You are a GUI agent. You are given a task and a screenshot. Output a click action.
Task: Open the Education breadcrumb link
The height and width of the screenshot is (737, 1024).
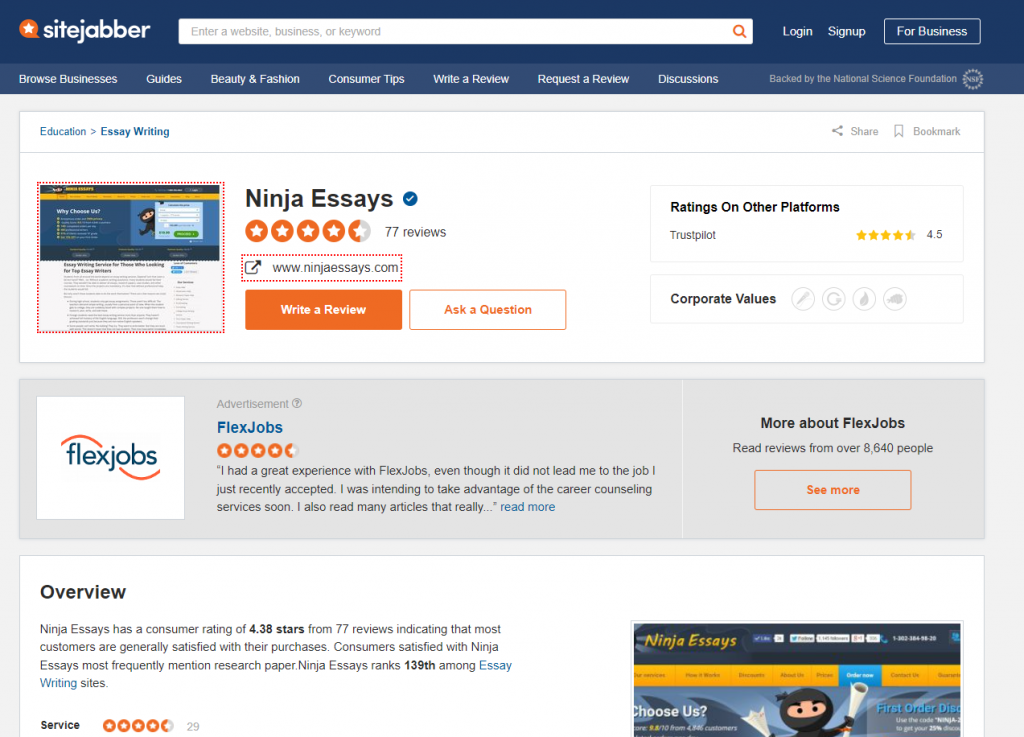[63, 131]
